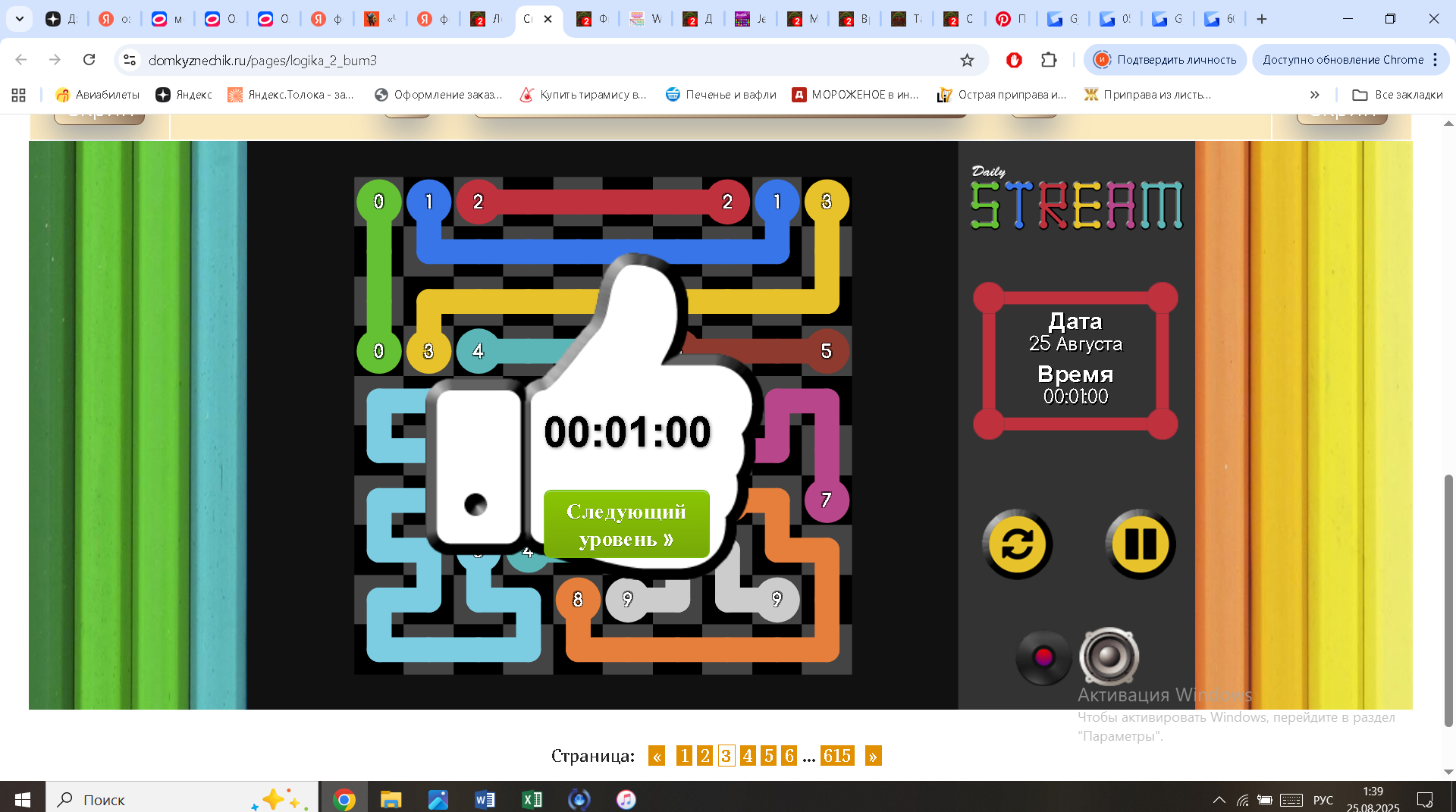
Task: Open the tab search dropdown arrow
Action: click(x=20, y=19)
